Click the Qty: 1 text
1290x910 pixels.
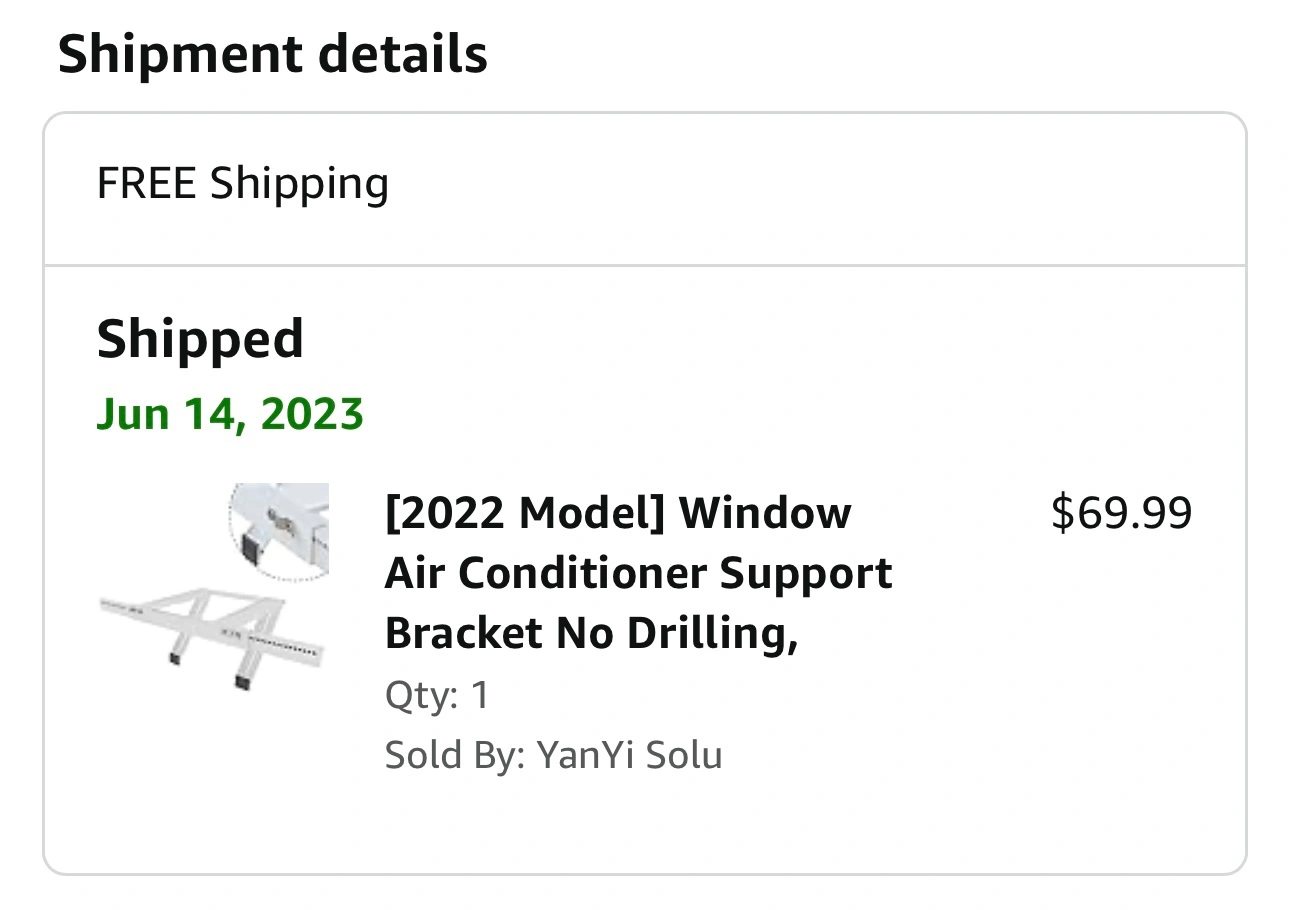pyautogui.click(x=437, y=695)
